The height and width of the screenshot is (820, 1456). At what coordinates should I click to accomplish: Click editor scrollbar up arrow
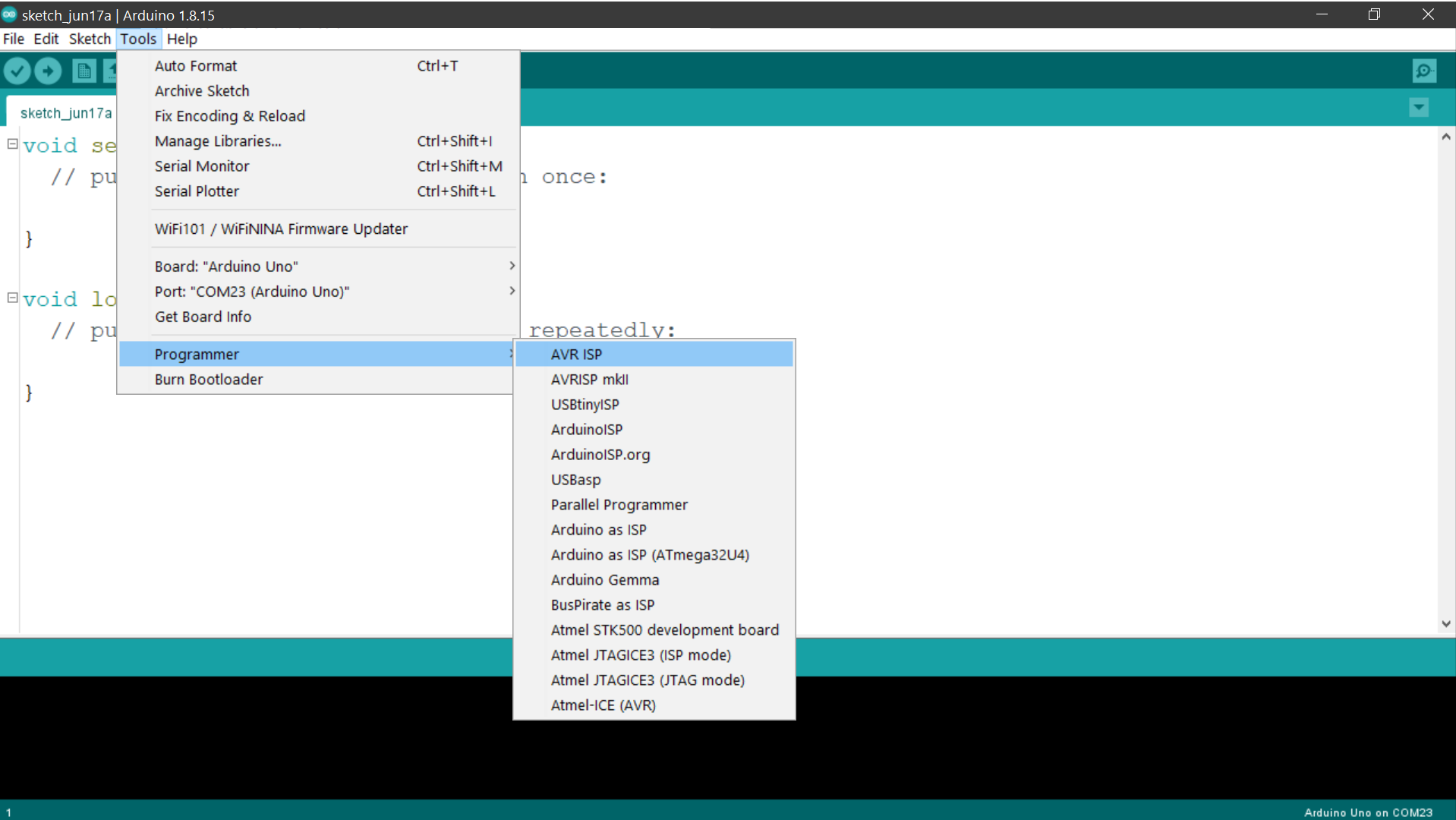coord(1446,137)
